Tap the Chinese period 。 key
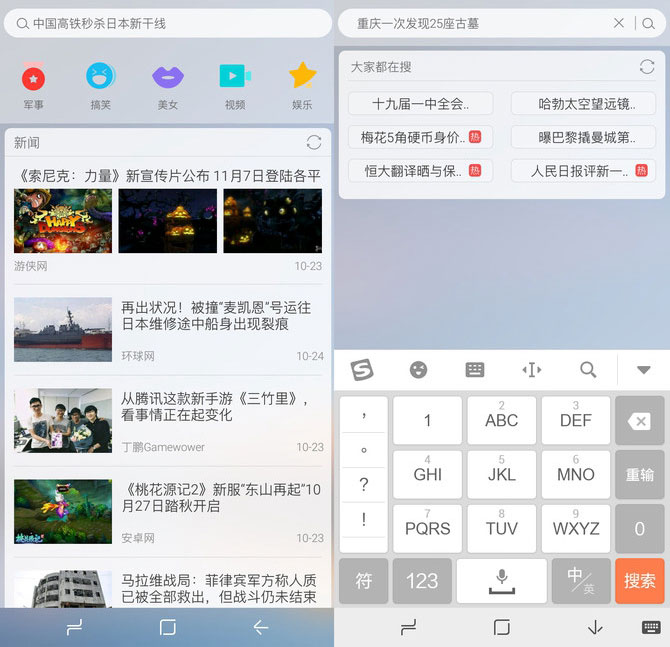This screenshot has width=670, height=647. click(x=364, y=450)
